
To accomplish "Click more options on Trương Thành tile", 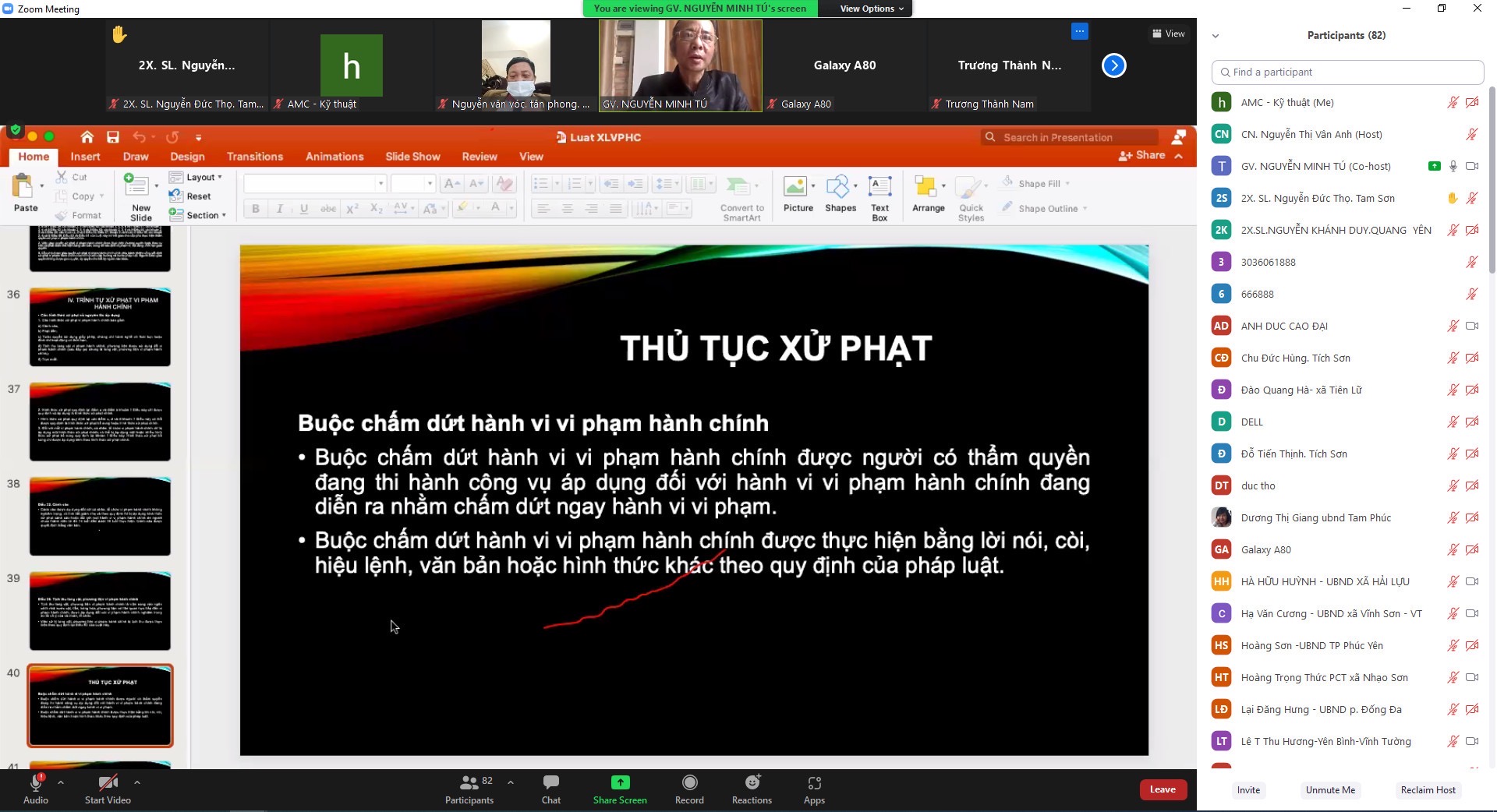I will (x=1079, y=31).
